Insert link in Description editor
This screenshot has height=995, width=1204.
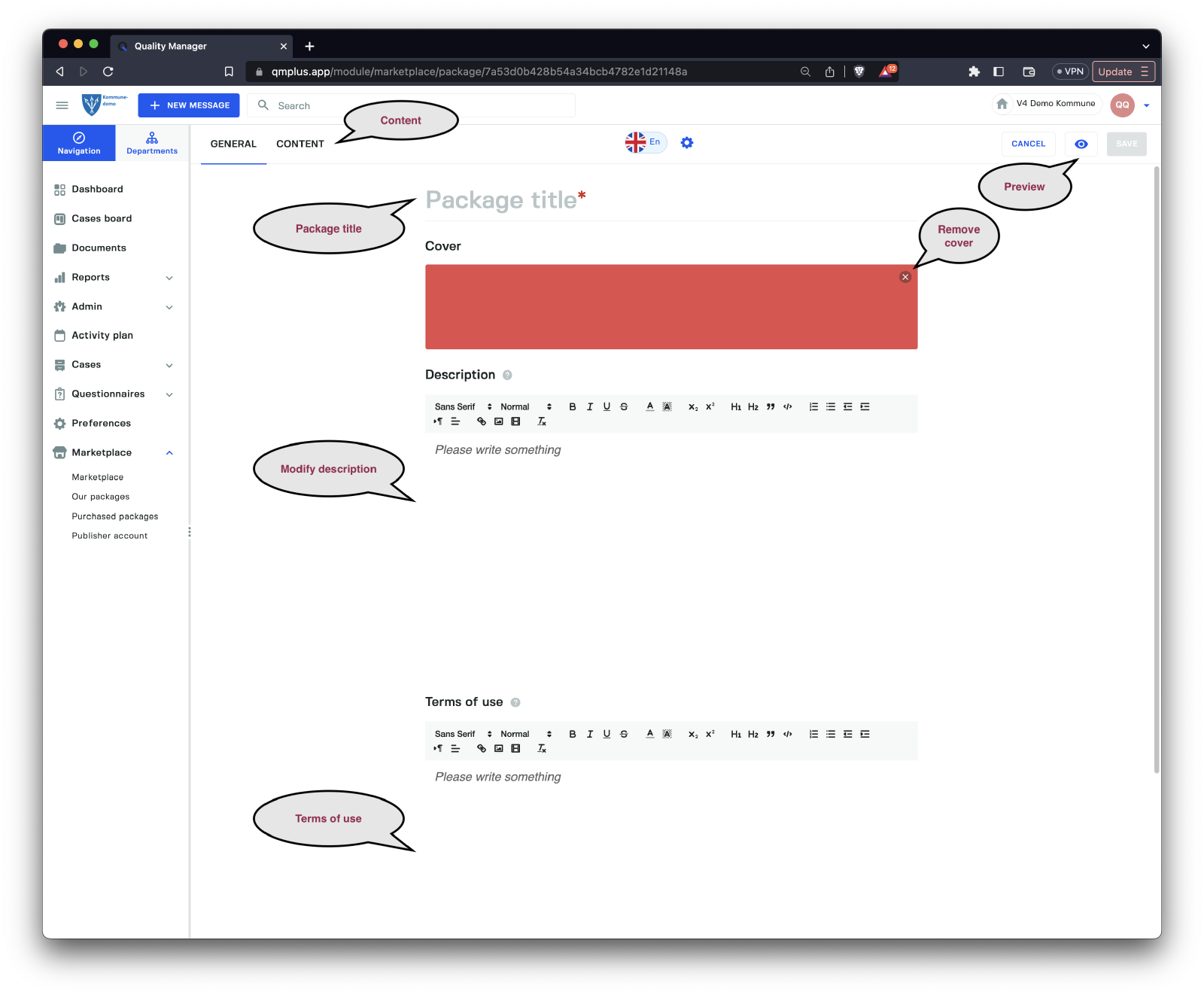[482, 421]
